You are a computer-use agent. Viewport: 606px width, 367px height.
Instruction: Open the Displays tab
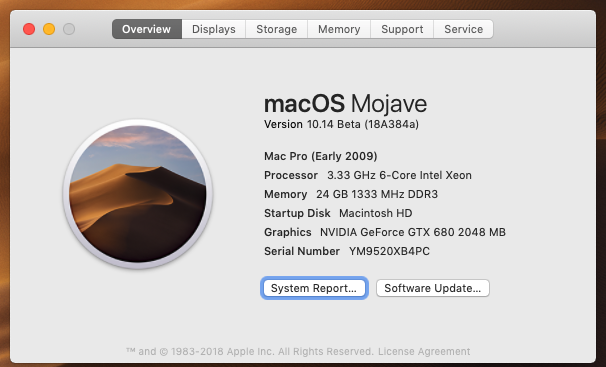pyautogui.click(x=214, y=29)
